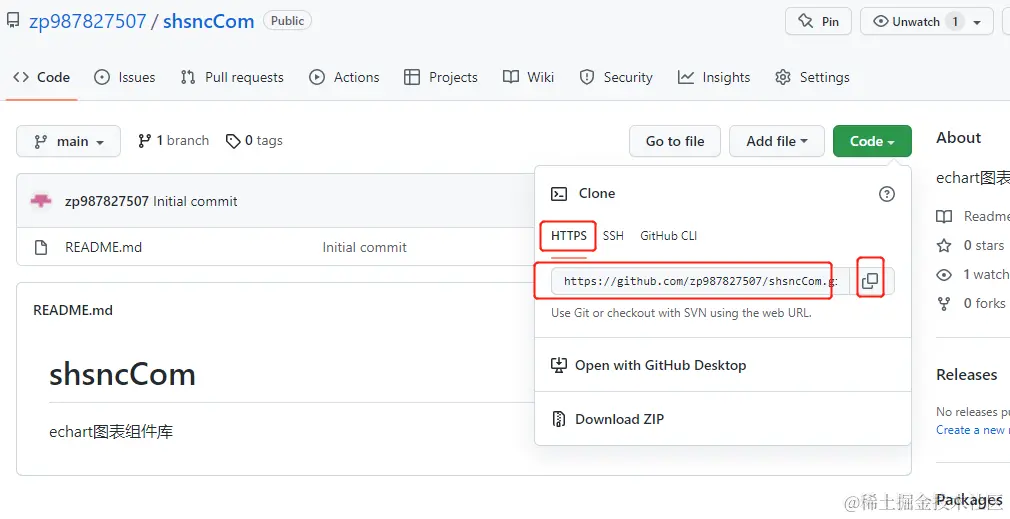Click the HTTPS clone URL field
Image resolution: width=1010 pixels, height=519 pixels.
pos(693,281)
